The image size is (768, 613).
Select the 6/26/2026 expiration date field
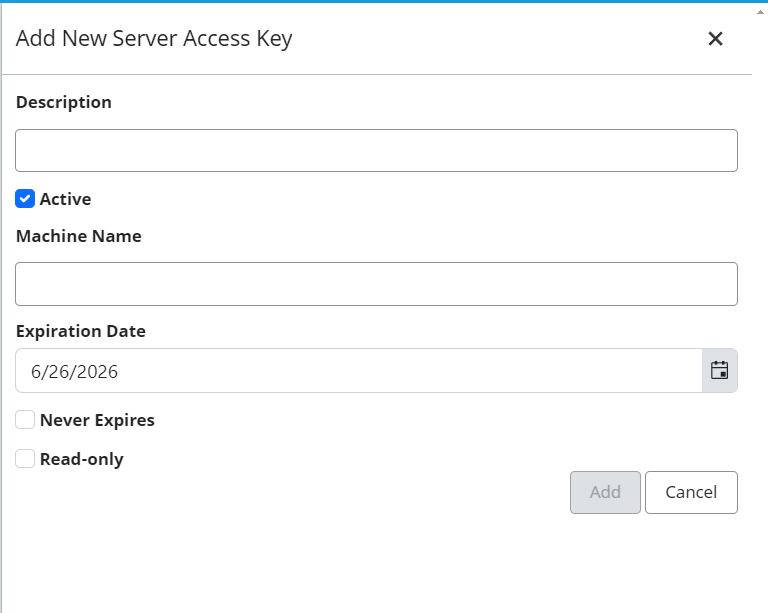tap(358, 371)
